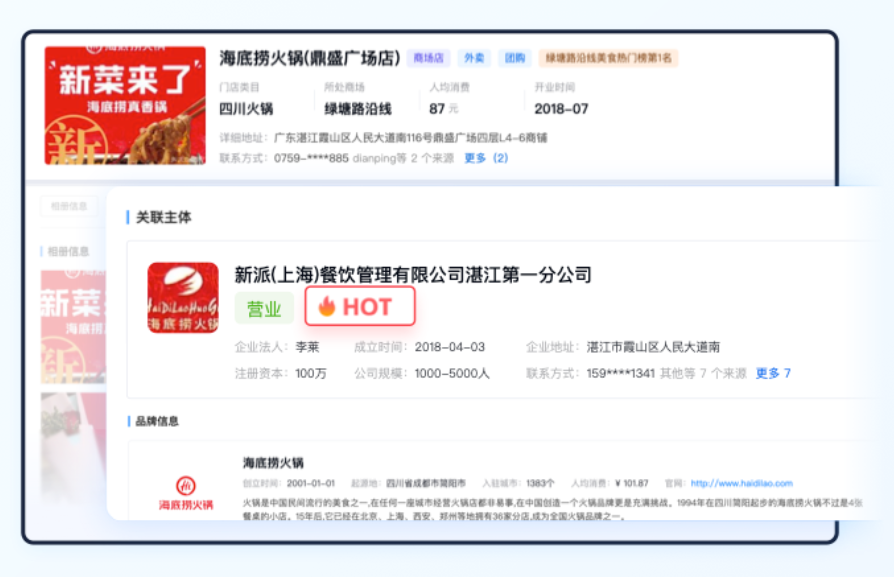The image size is (894, 577).
Task: Click the brand name 海底捞火锅 heading
Action: [x=273, y=463]
